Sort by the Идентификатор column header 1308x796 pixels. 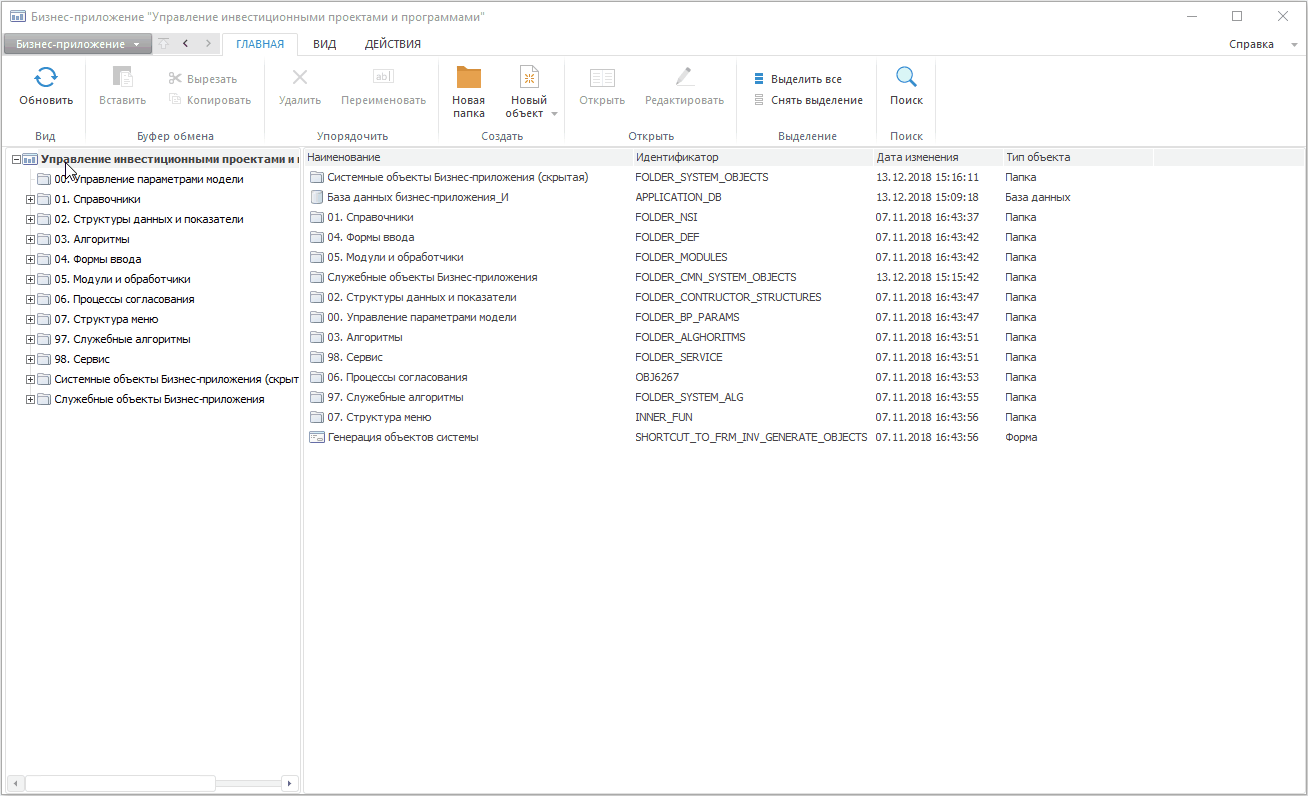pyautogui.click(x=677, y=157)
